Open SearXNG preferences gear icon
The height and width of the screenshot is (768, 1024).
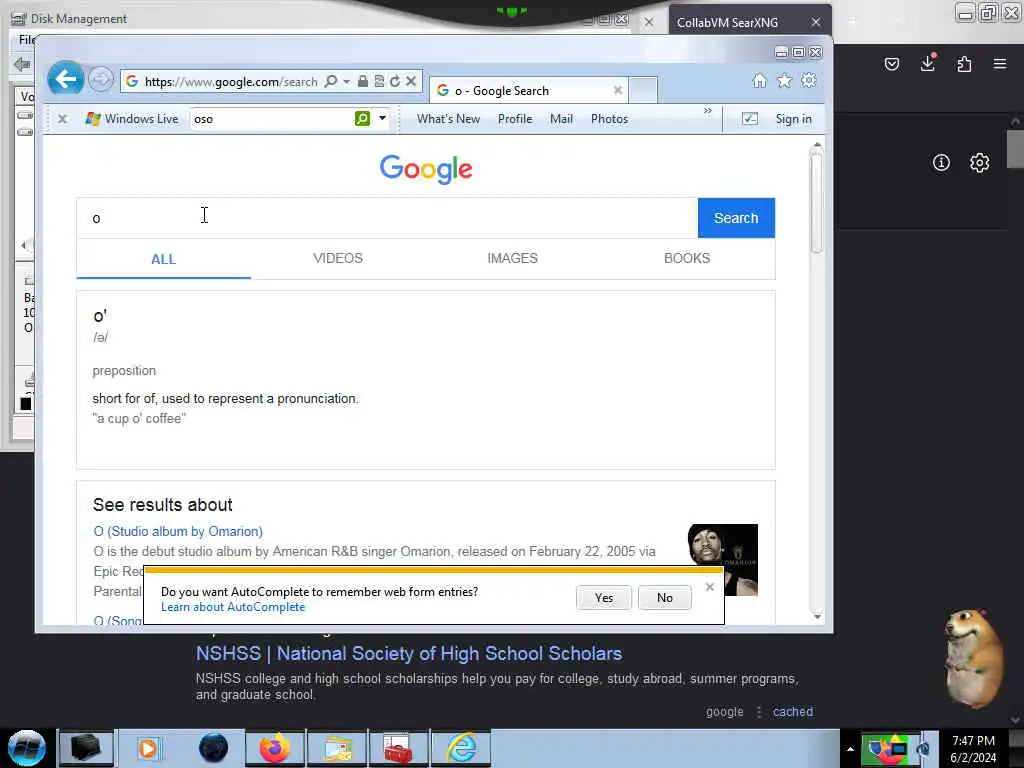point(980,163)
